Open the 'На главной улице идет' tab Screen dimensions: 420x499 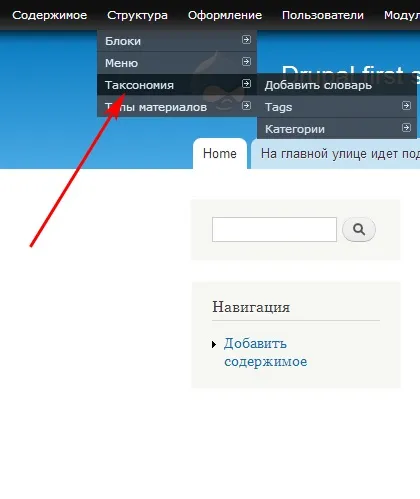pyautogui.click(x=335, y=154)
